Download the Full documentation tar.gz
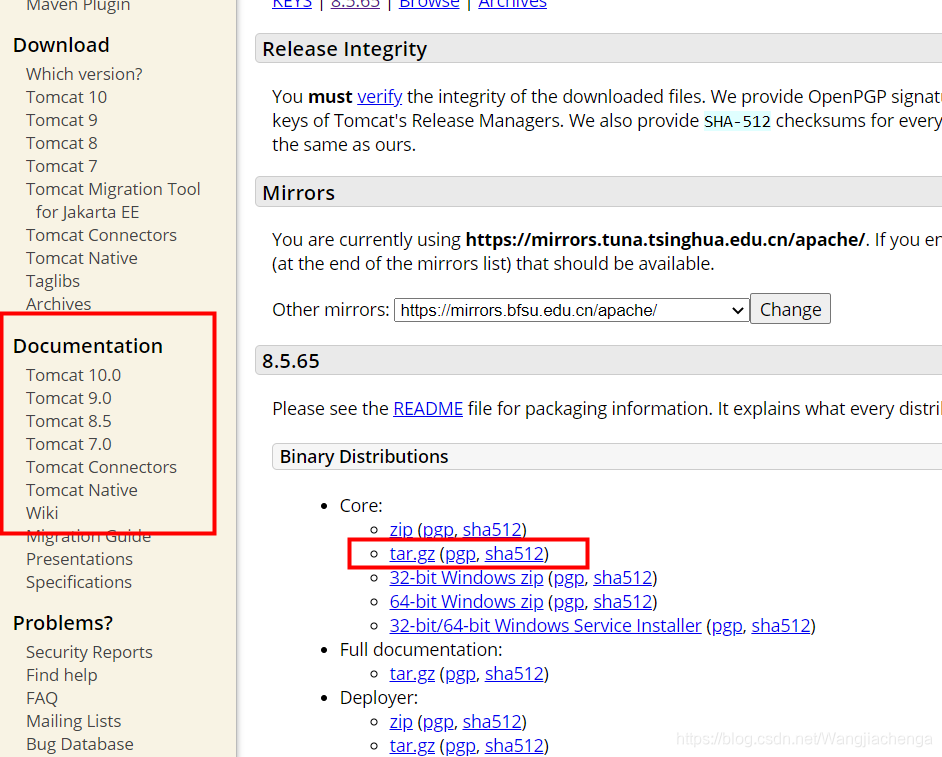 coord(412,673)
